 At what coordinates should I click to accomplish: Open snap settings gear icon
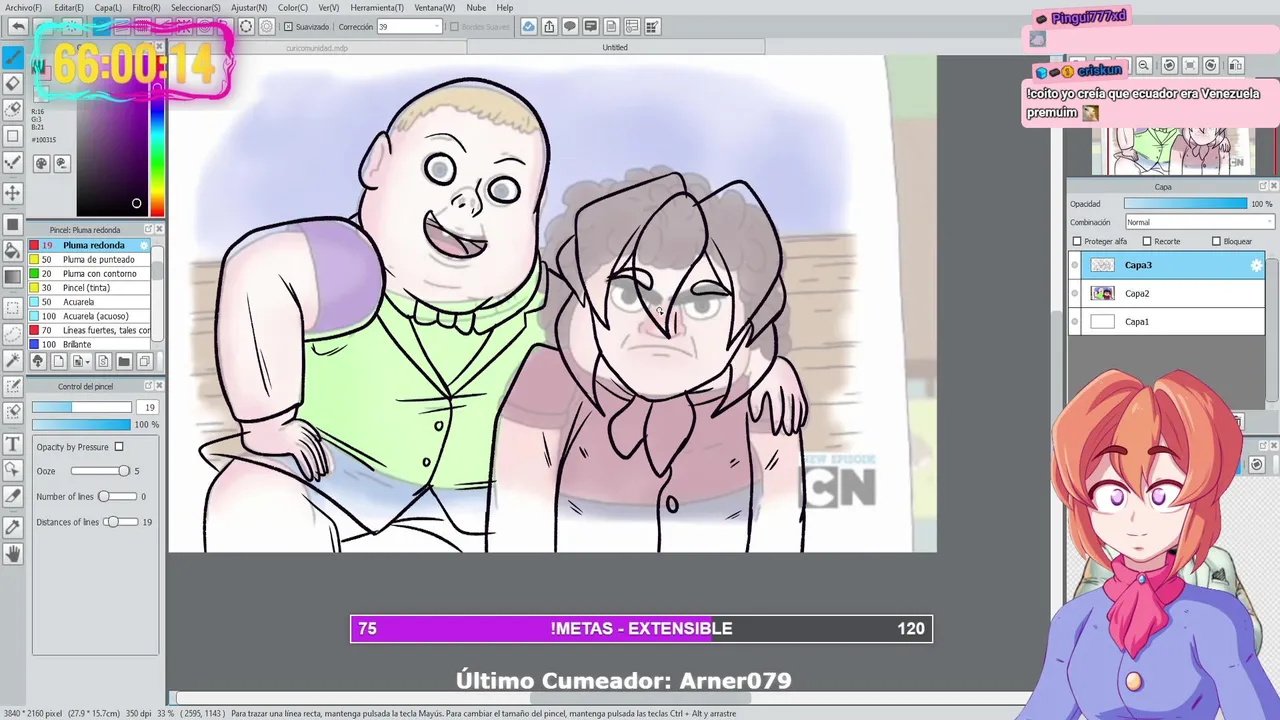[267, 26]
